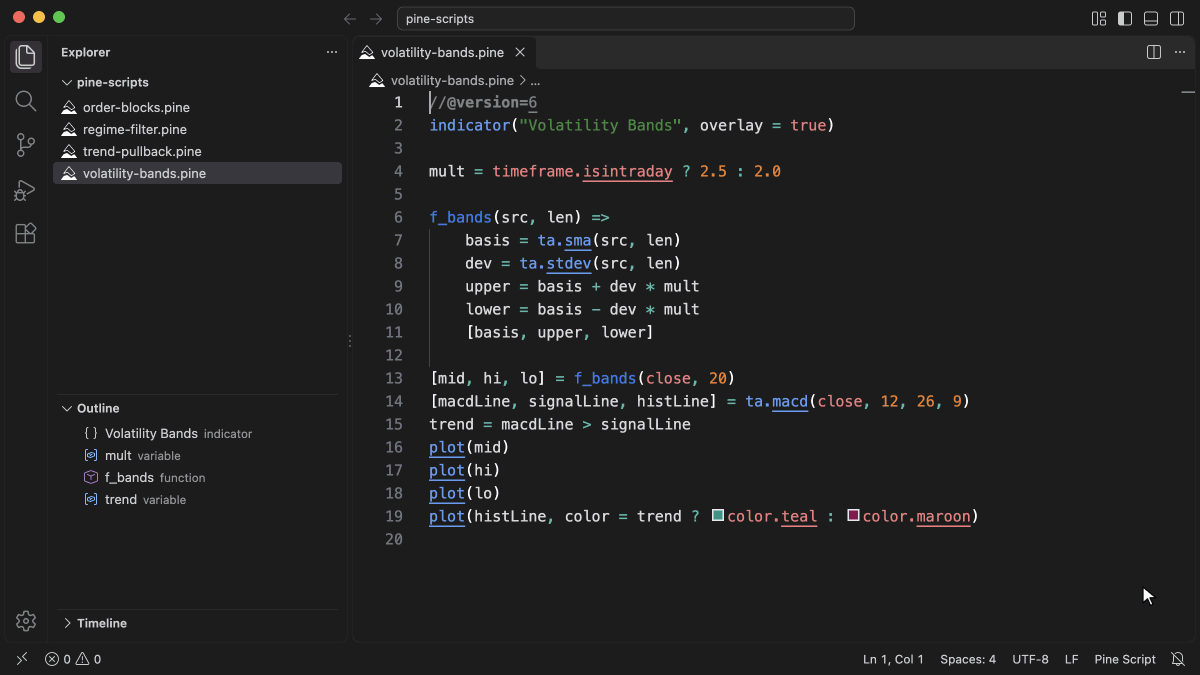Screen dimensions: 1200x675
Task: Select the volatility-bands.pine editor tab
Action: click(x=445, y=52)
